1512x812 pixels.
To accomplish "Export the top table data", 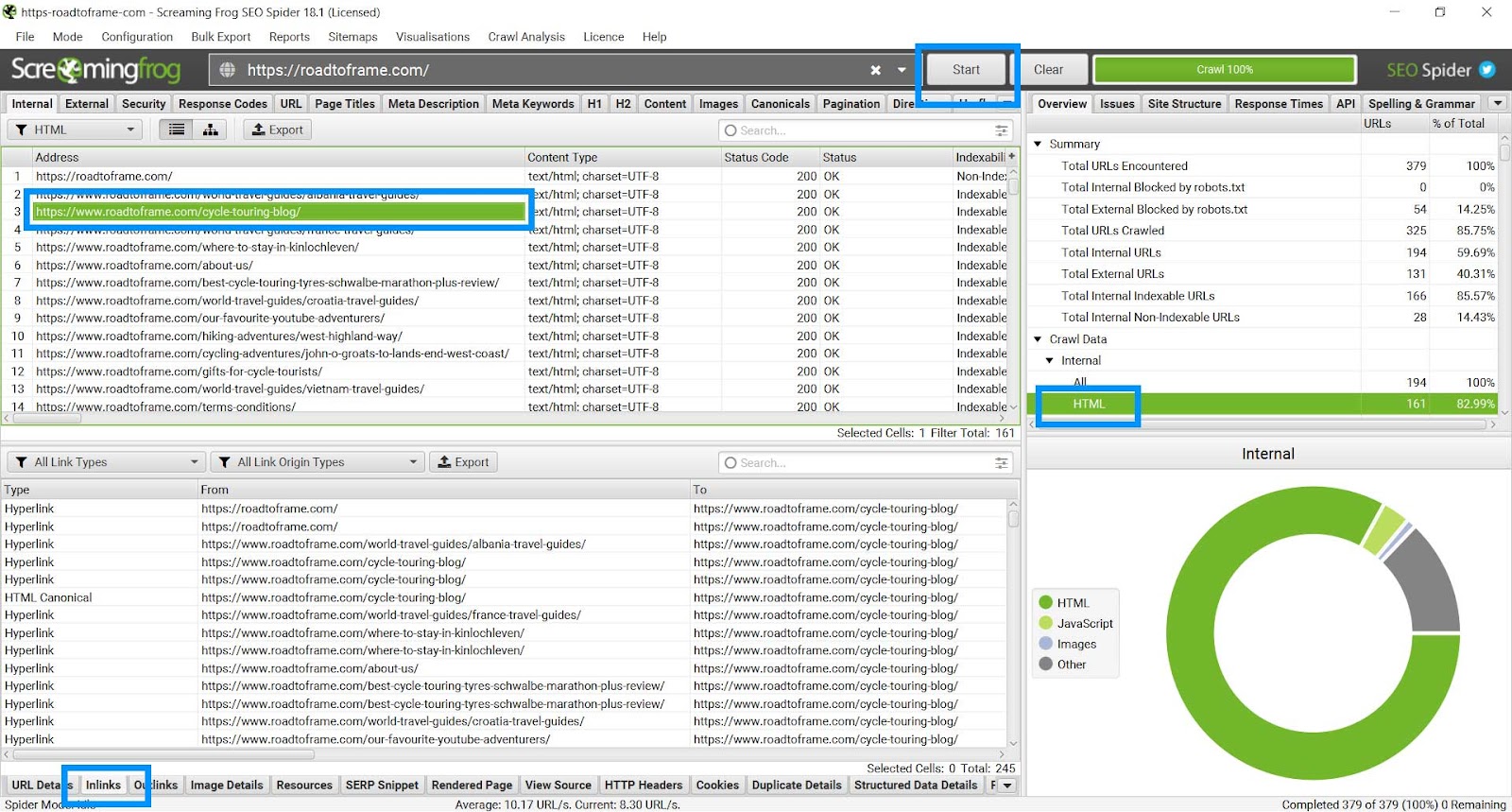I will click(x=277, y=130).
